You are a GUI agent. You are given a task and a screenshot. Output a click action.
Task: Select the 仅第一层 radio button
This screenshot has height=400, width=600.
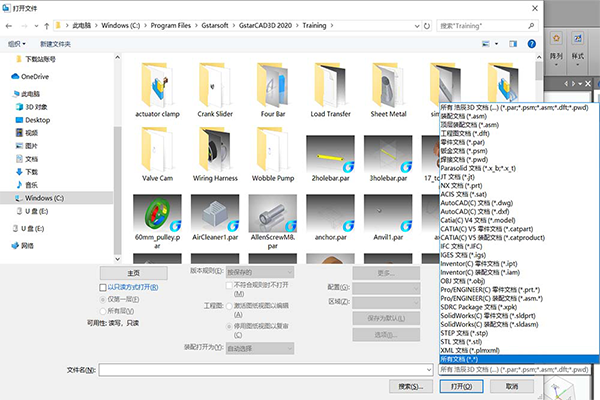pos(102,299)
